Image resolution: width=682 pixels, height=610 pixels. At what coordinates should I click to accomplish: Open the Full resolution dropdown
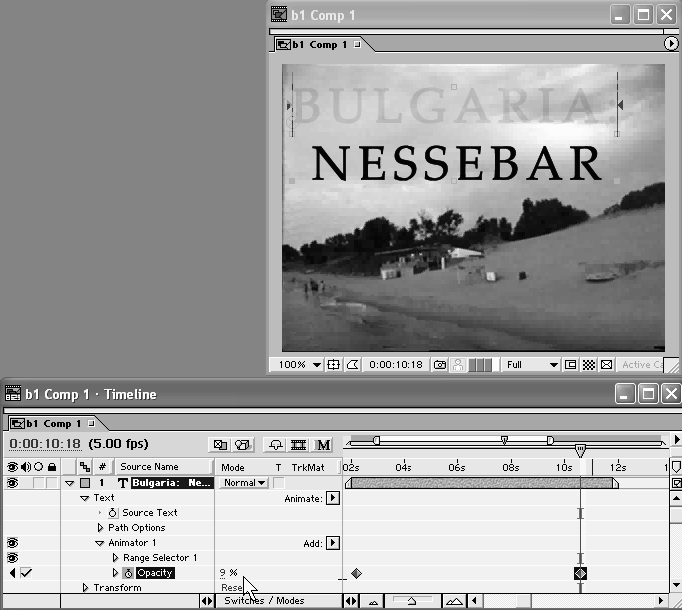(530, 365)
